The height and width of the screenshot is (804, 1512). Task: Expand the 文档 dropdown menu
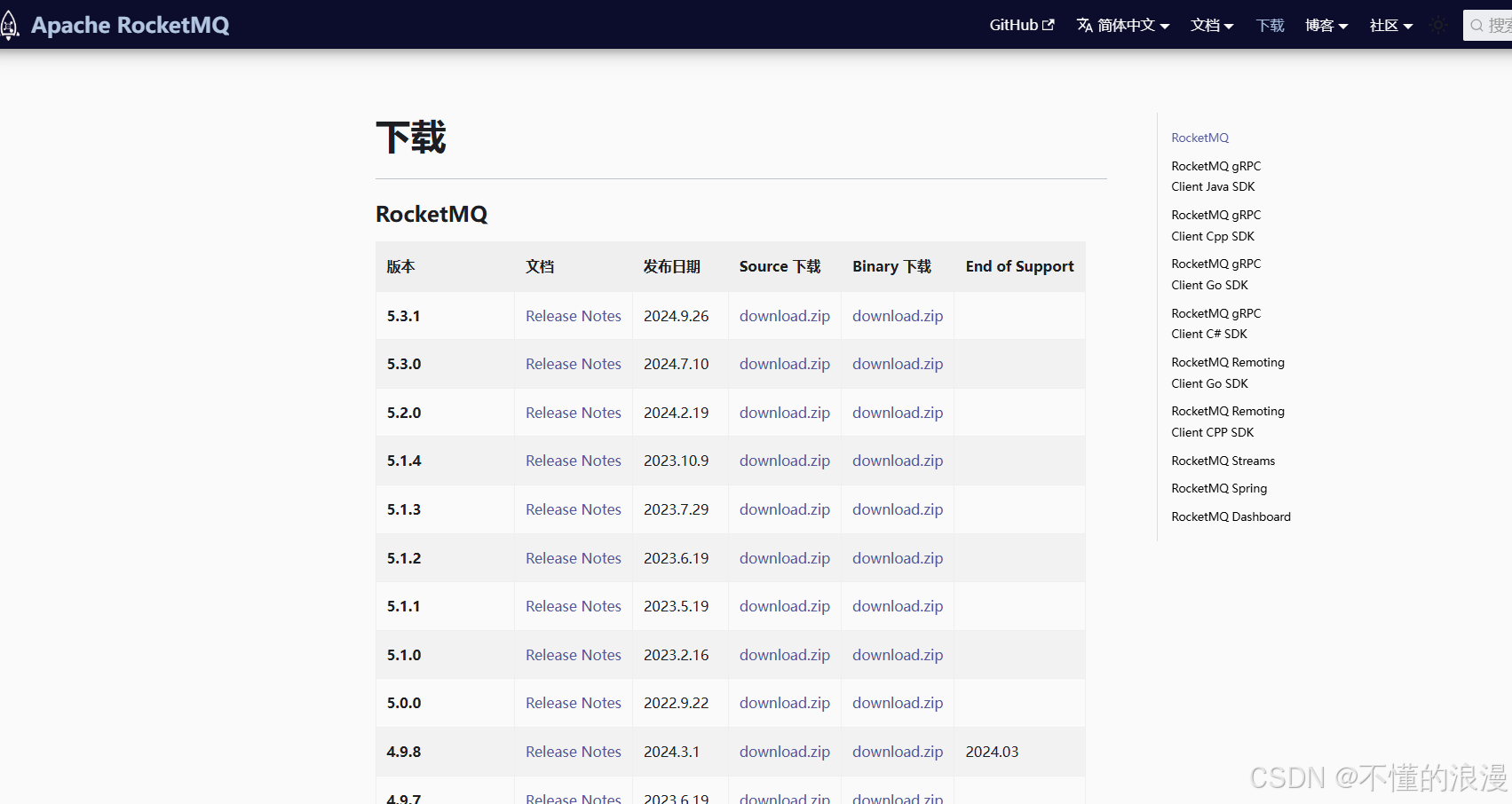[x=1212, y=25]
